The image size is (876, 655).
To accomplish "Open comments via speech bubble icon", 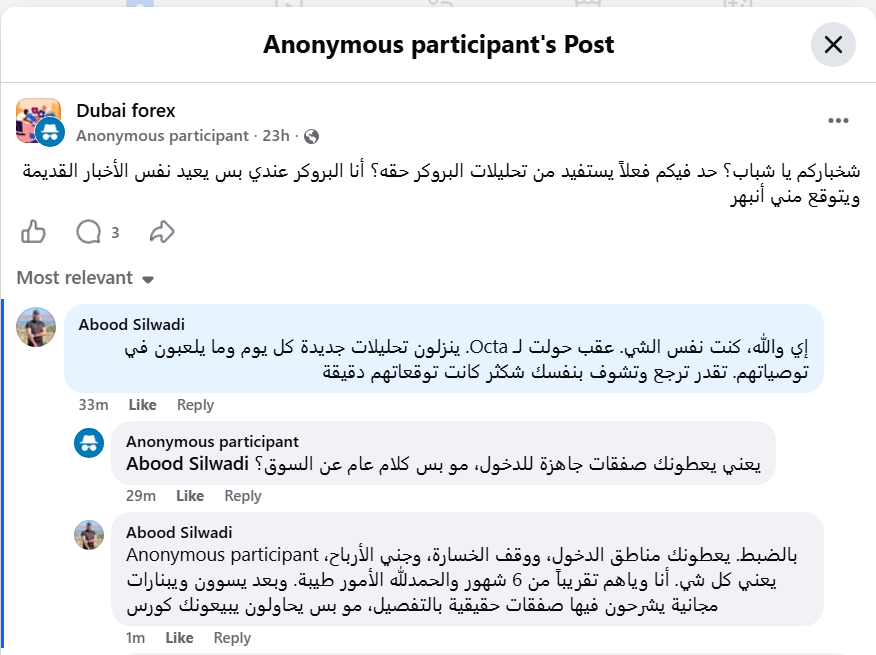I will [89, 232].
